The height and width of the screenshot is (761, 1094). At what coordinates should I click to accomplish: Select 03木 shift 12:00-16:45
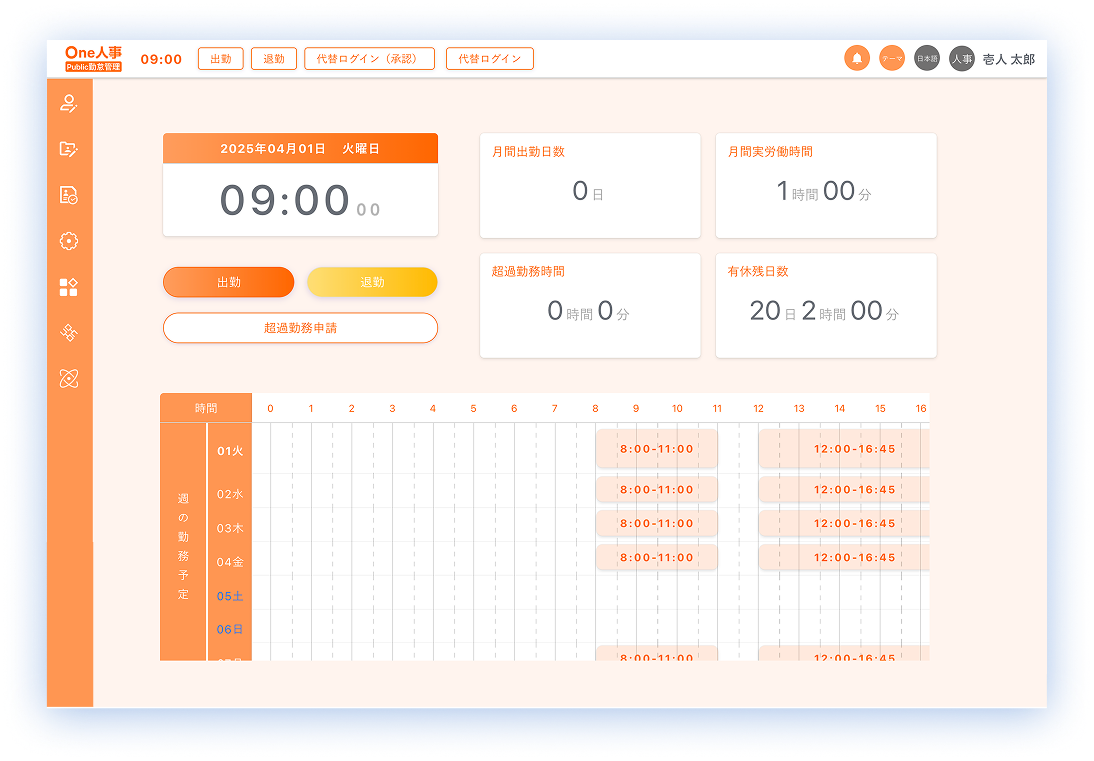click(x=844, y=523)
